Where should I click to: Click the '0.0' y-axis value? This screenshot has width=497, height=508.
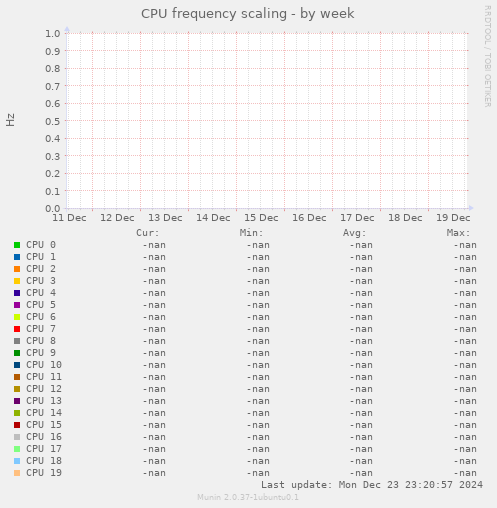pos(53,209)
